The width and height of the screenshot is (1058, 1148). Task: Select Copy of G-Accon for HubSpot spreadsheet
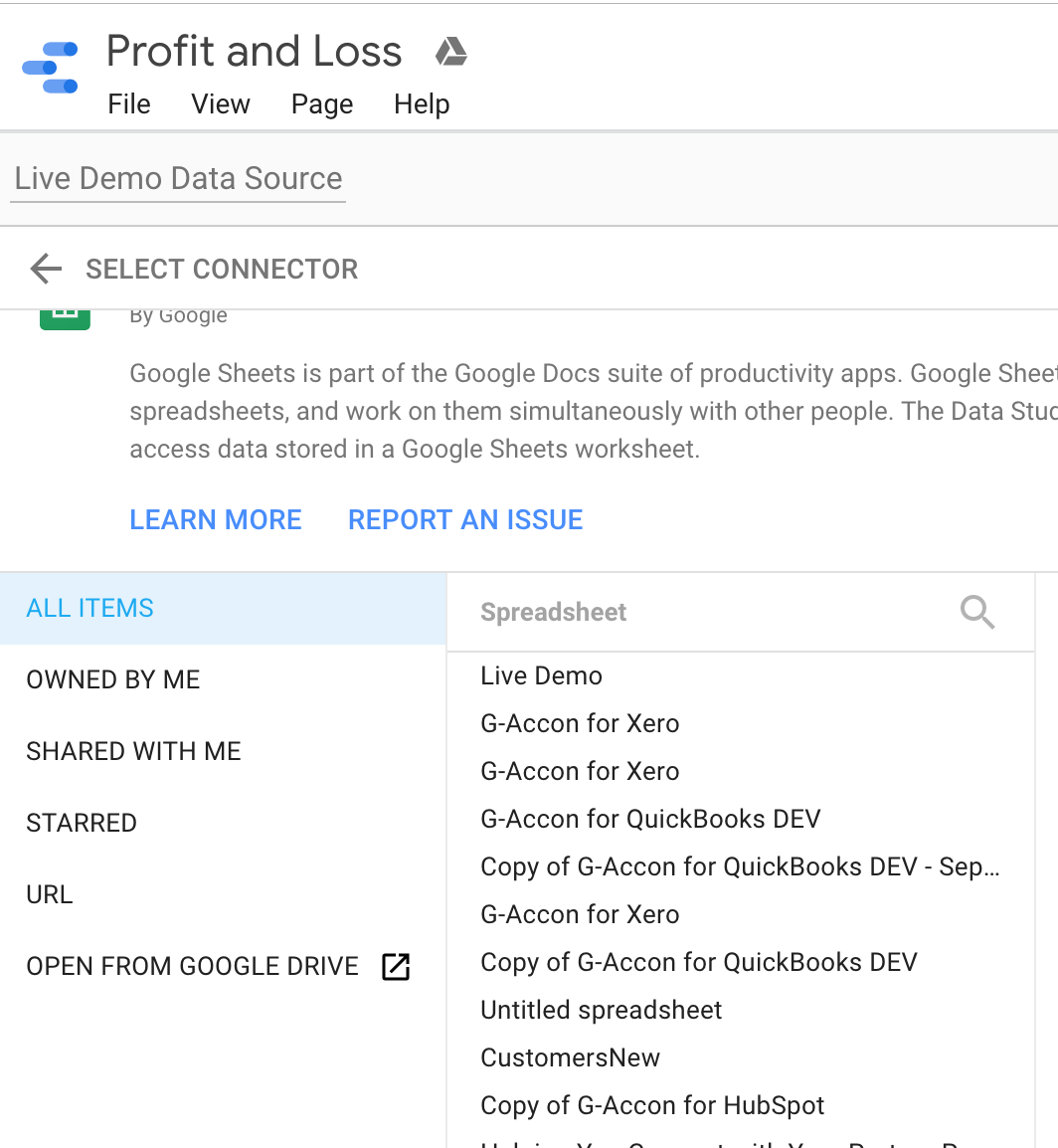point(741,1105)
